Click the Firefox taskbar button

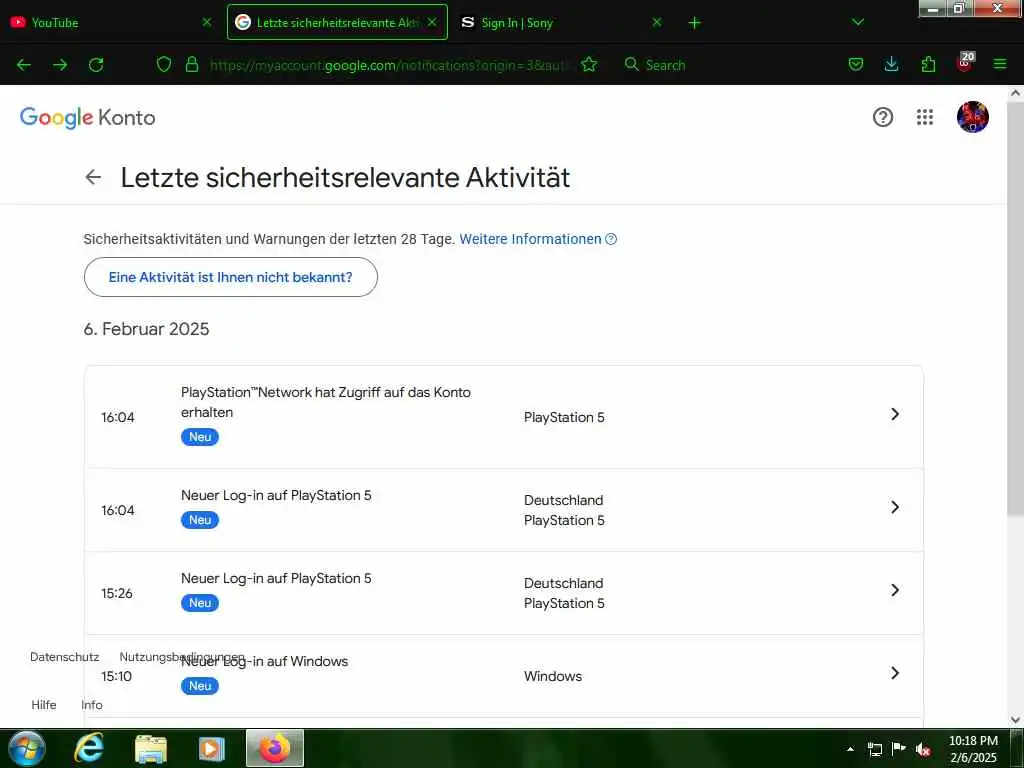coord(275,748)
